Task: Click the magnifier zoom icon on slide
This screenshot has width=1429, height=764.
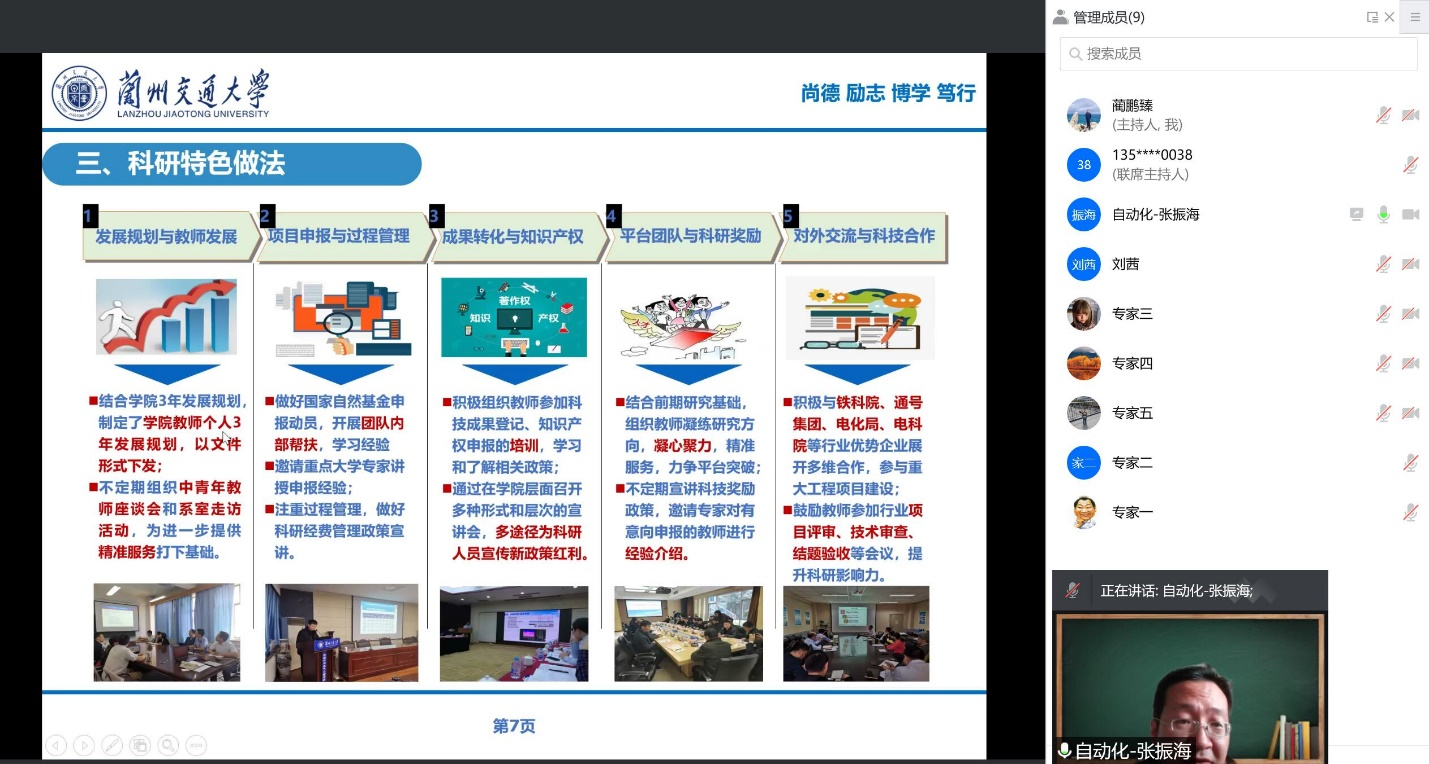Action: click(x=168, y=745)
